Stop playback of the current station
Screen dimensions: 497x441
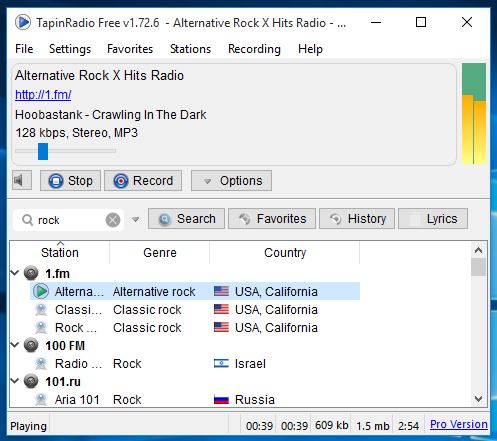point(70,181)
